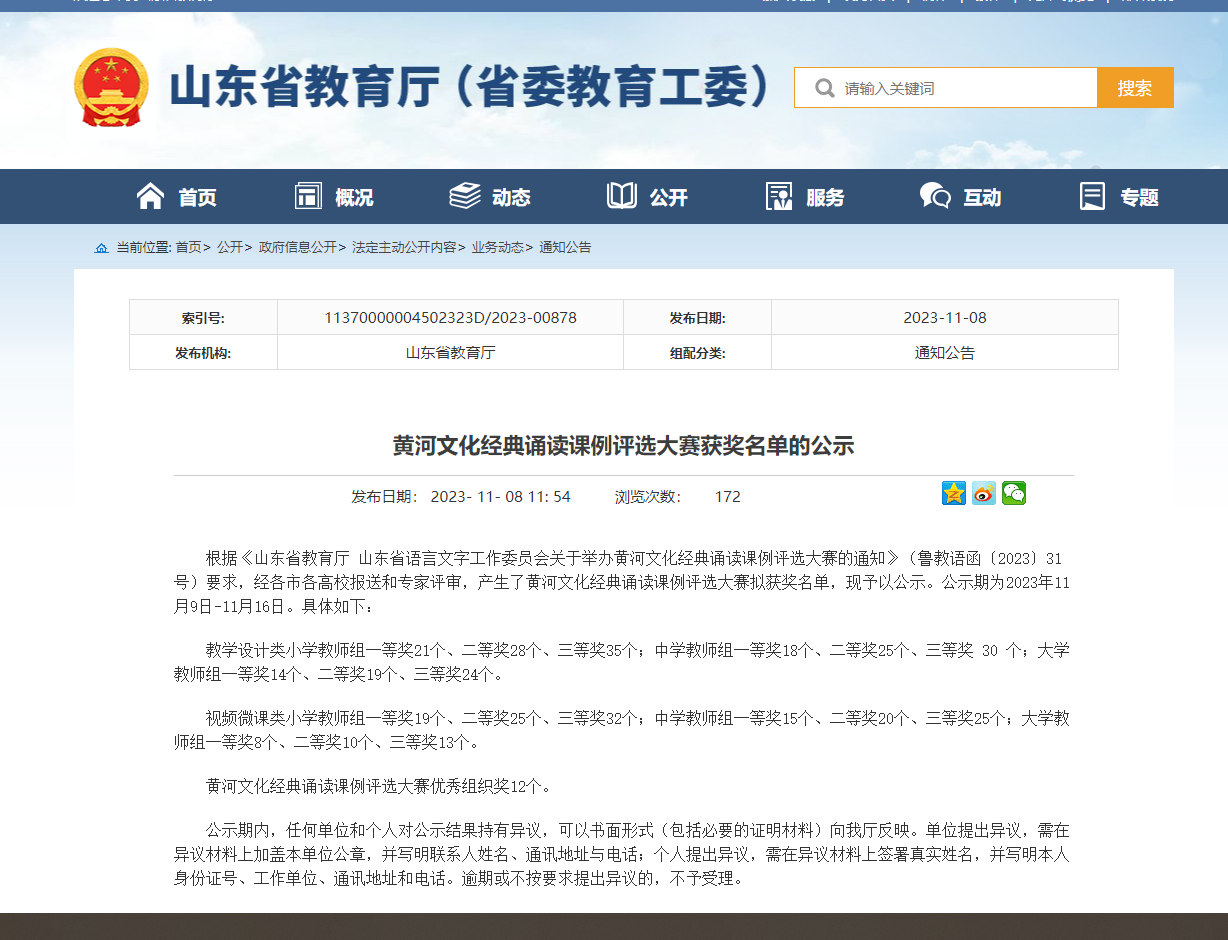Screen dimensions: 1228x940
Task: Share the notice via Sina Weibo icon
Action: point(984,493)
